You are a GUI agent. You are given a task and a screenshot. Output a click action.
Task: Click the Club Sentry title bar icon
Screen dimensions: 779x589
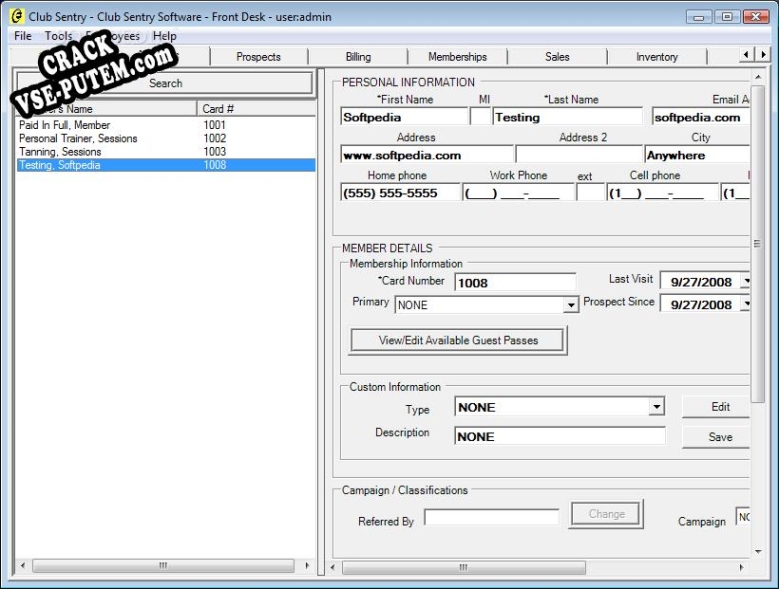[x=16, y=16]
